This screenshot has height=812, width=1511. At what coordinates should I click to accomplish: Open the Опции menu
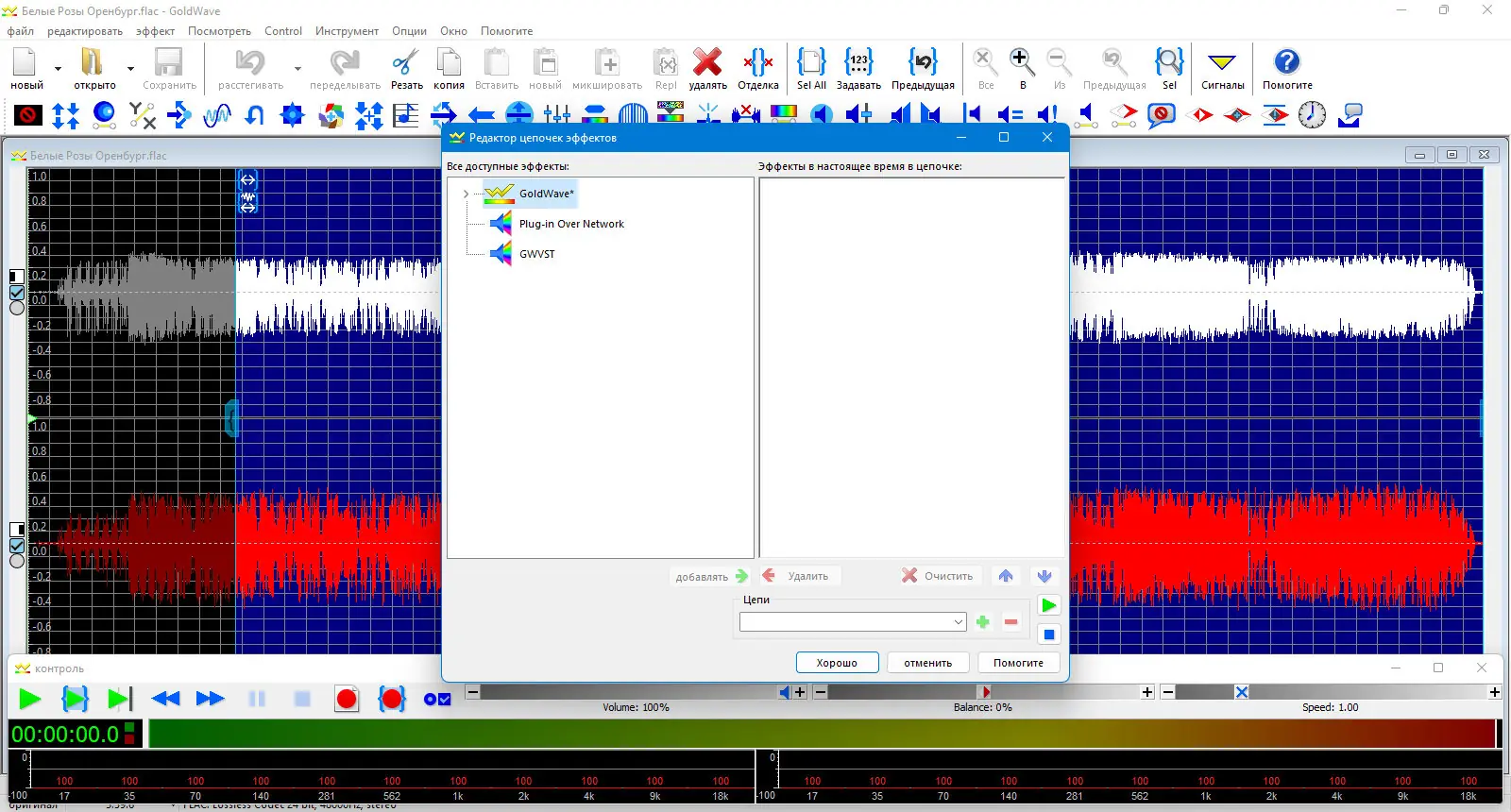click(409, 31)
